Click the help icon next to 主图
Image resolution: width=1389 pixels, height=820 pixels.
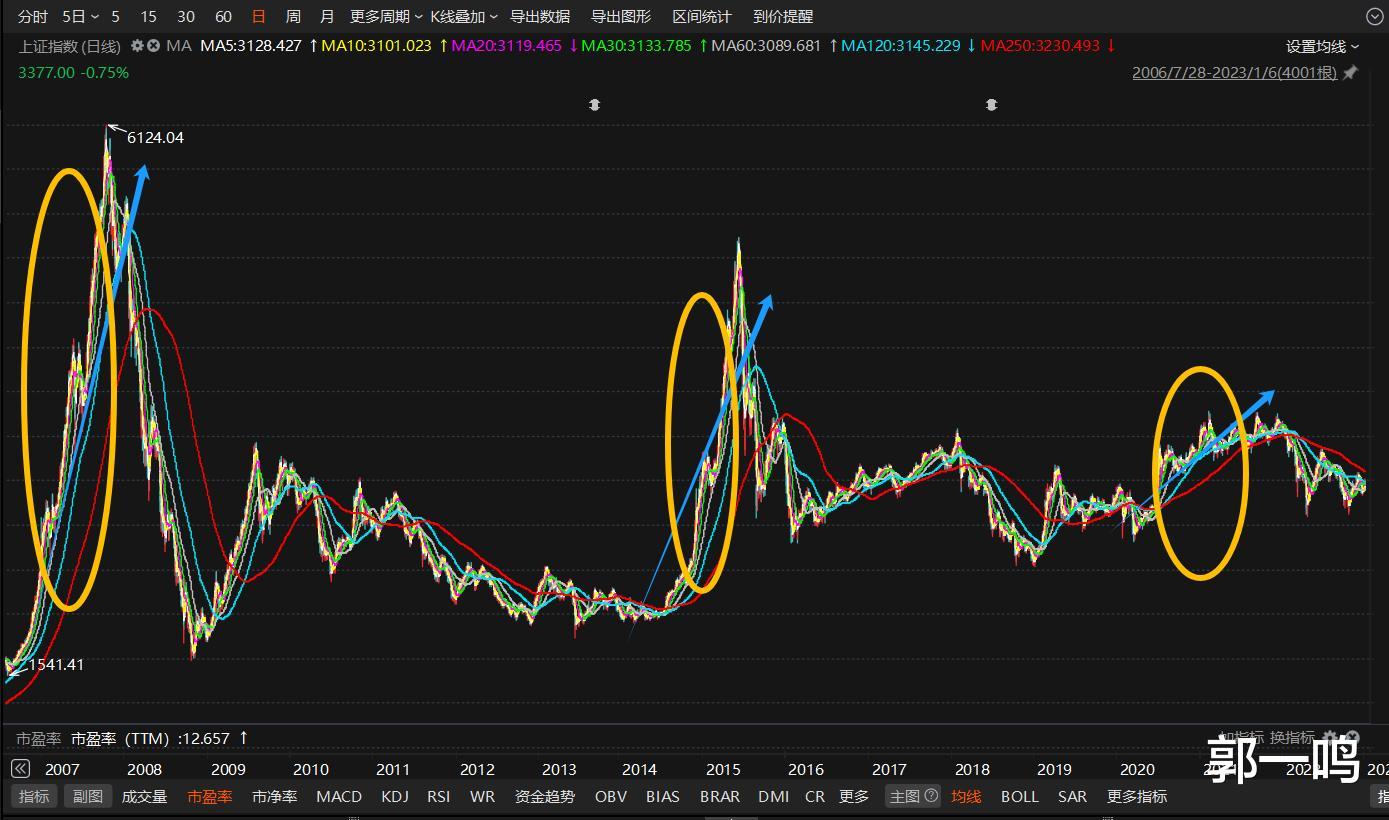[x=932, y=796]
